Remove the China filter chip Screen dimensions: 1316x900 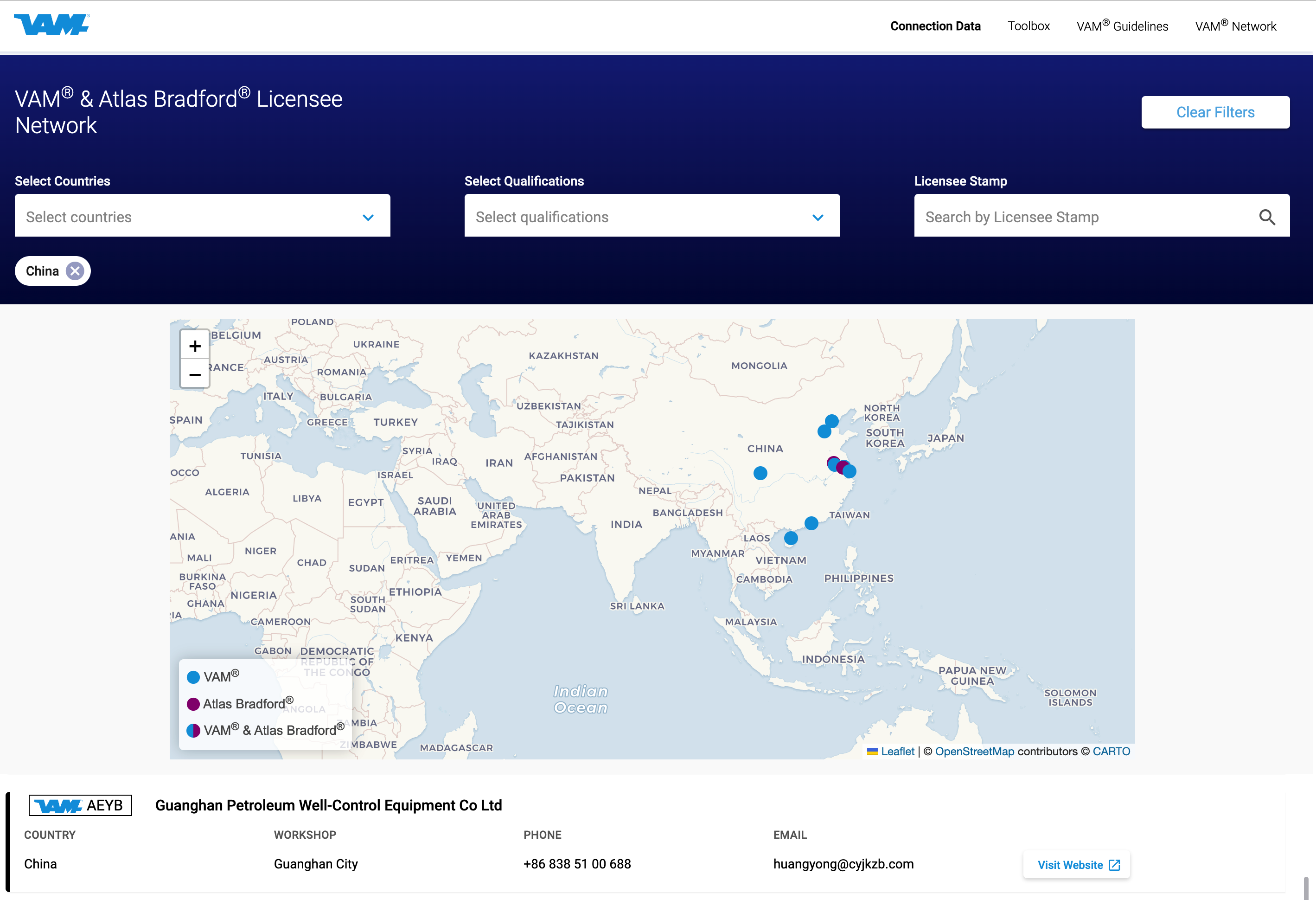pyautogui.click(x=75, y=271)
